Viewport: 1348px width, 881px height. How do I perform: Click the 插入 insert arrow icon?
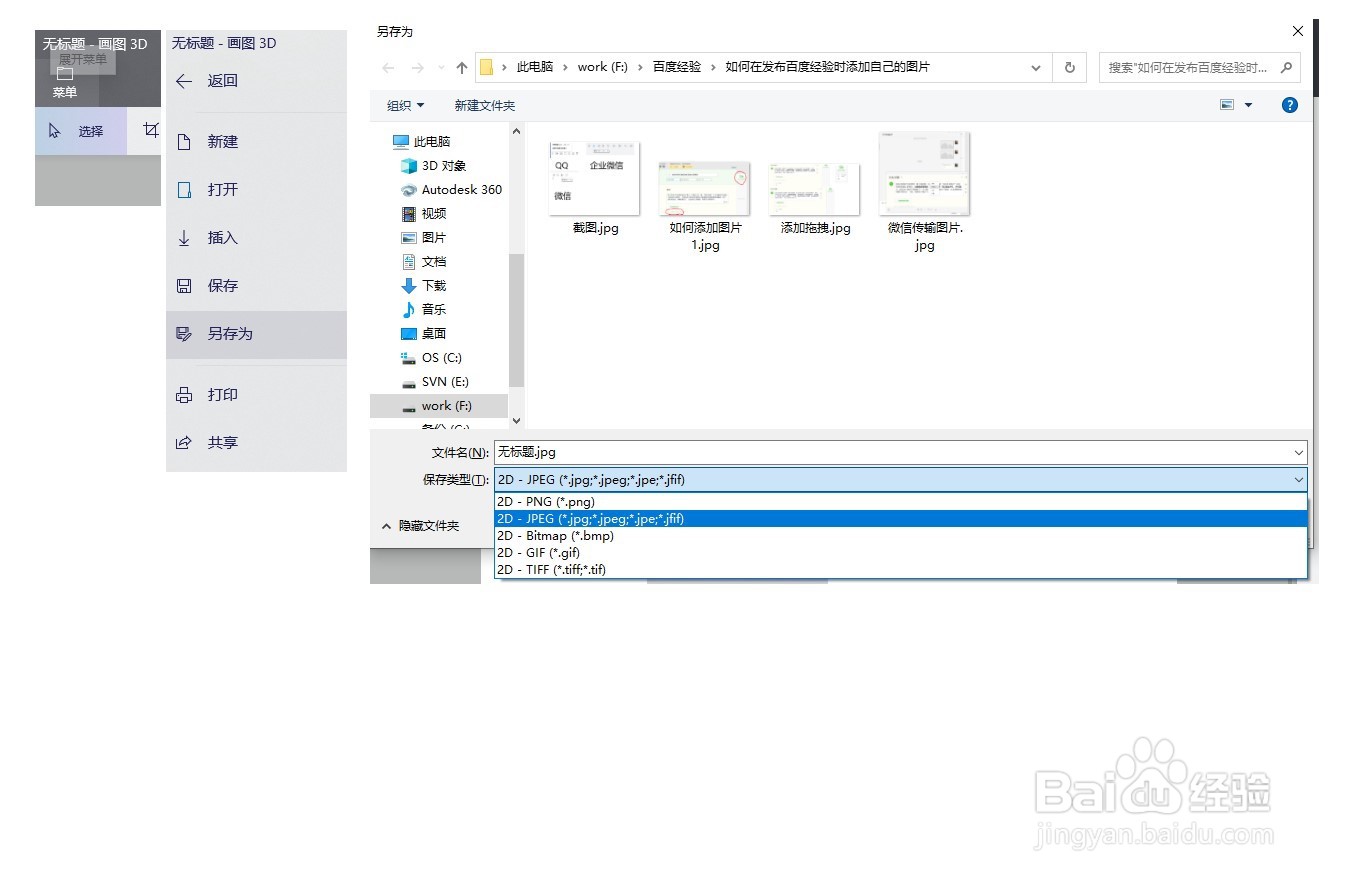(x=184, y=238)
